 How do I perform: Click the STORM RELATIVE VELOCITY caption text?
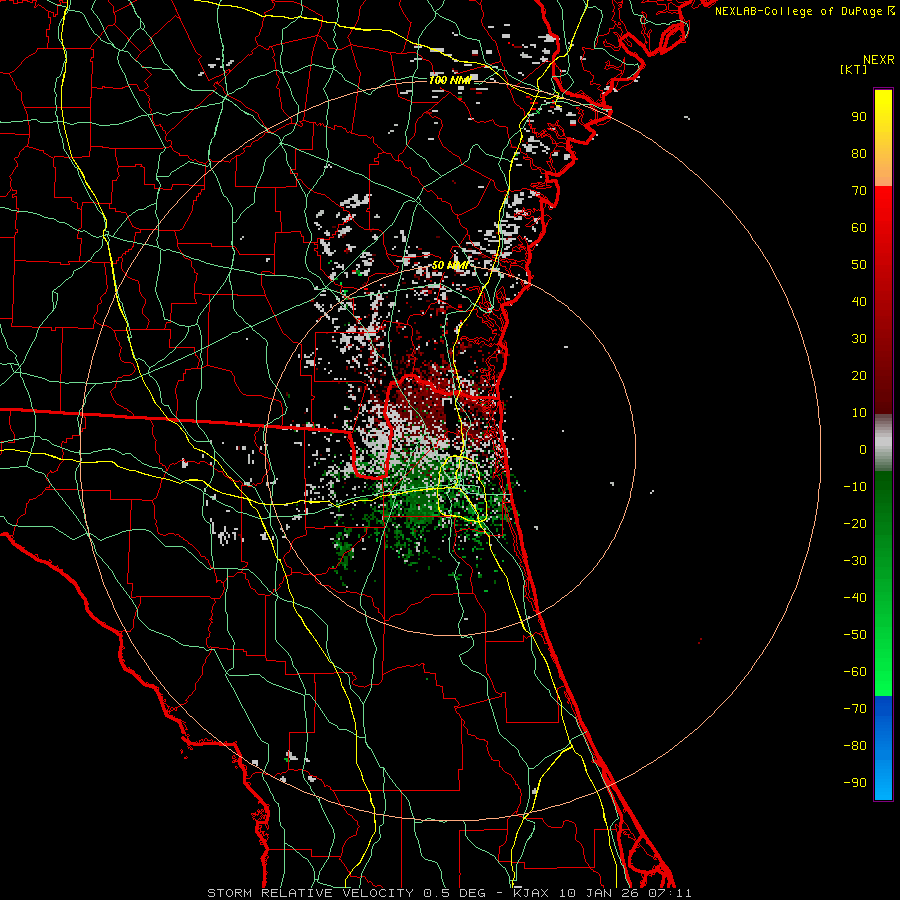[x=310, y=893]
